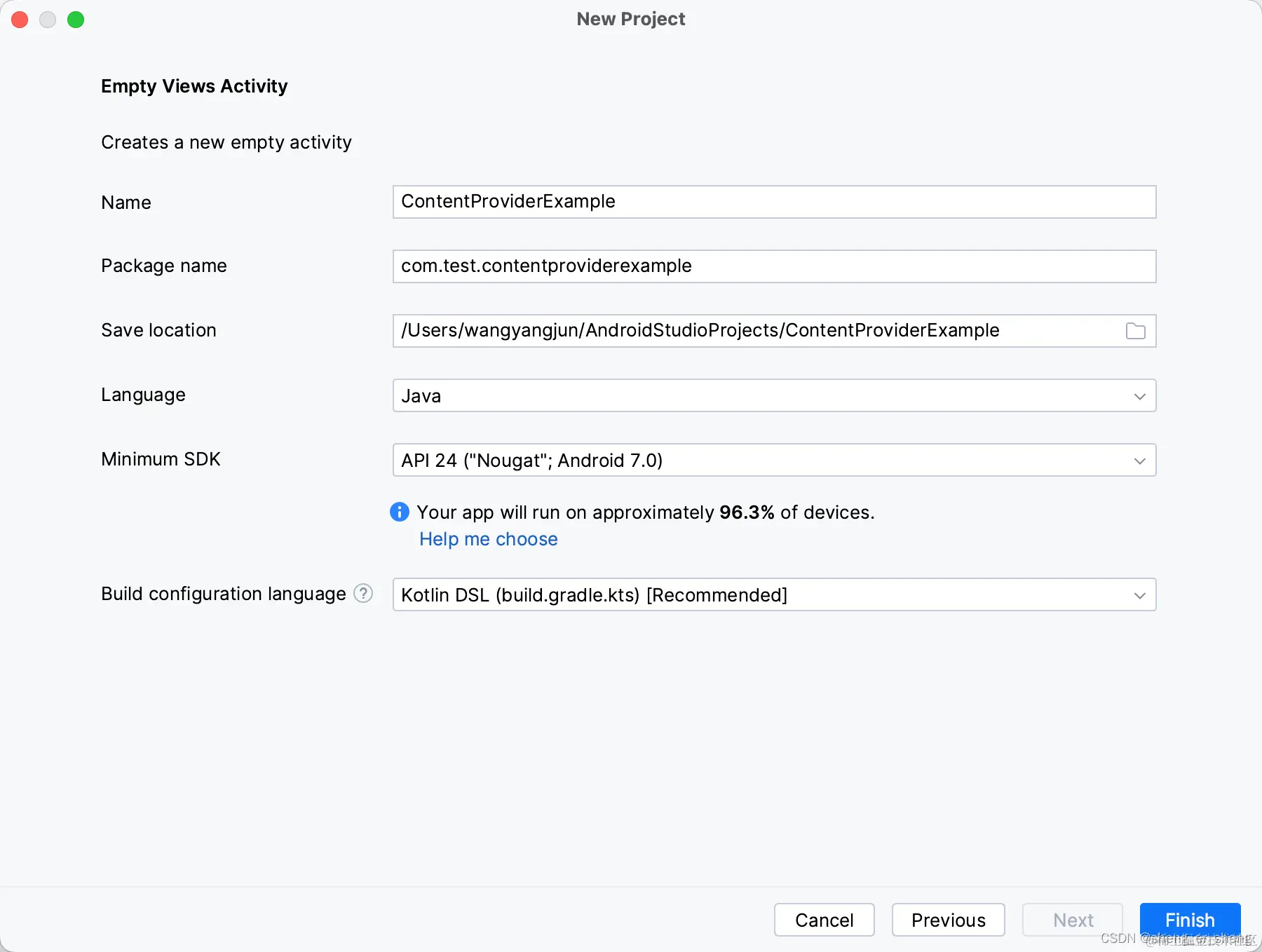Click the green maximize window button
This screenshot has width=1262, height=952.
tap(76, 20)
